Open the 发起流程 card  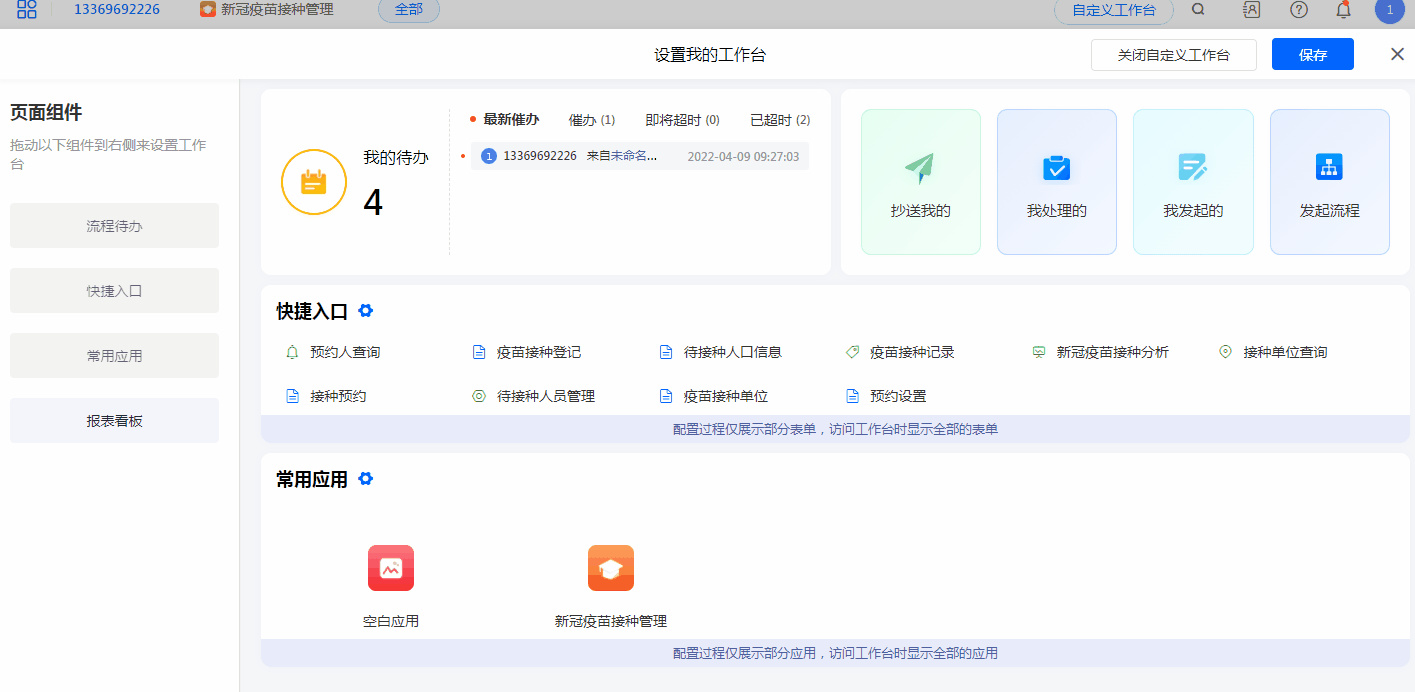1329,182
